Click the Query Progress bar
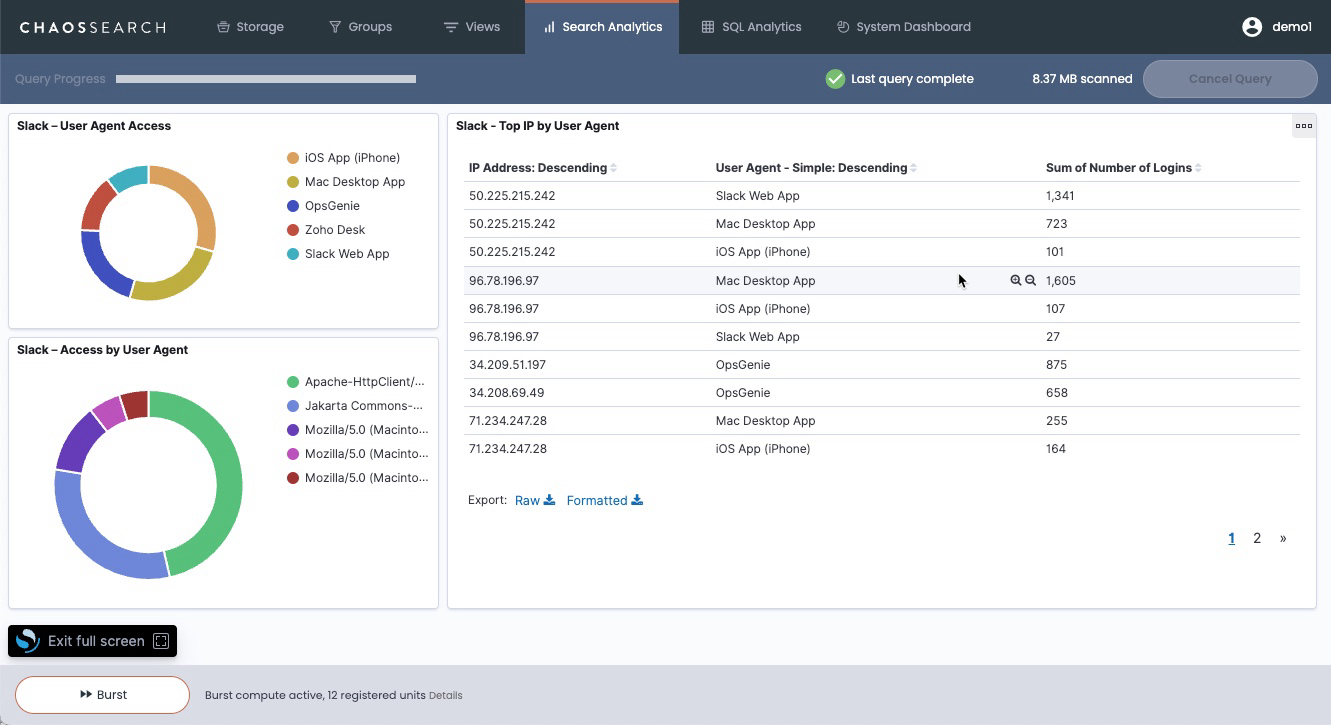 (266, 78)
